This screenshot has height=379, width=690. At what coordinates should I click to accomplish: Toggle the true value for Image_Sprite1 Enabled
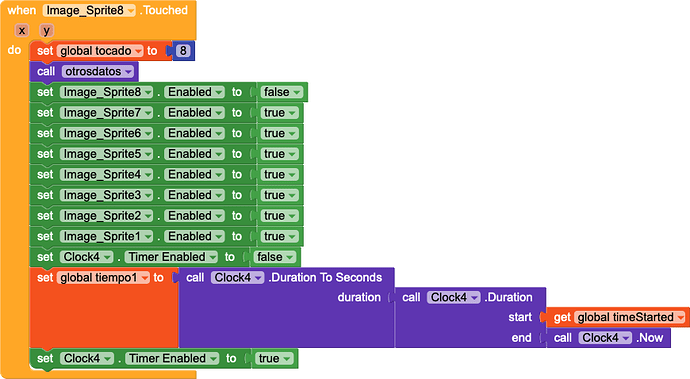click(279, 236)
